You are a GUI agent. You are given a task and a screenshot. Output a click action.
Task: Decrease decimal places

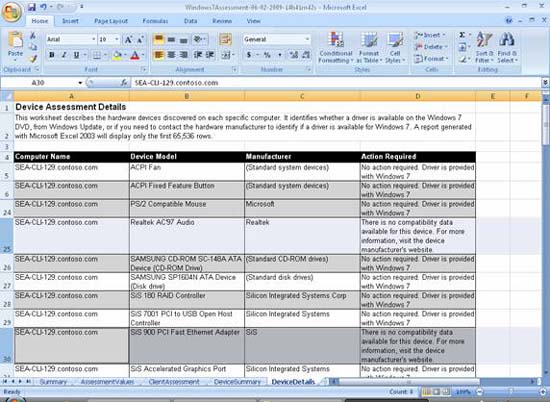[306, 55]
